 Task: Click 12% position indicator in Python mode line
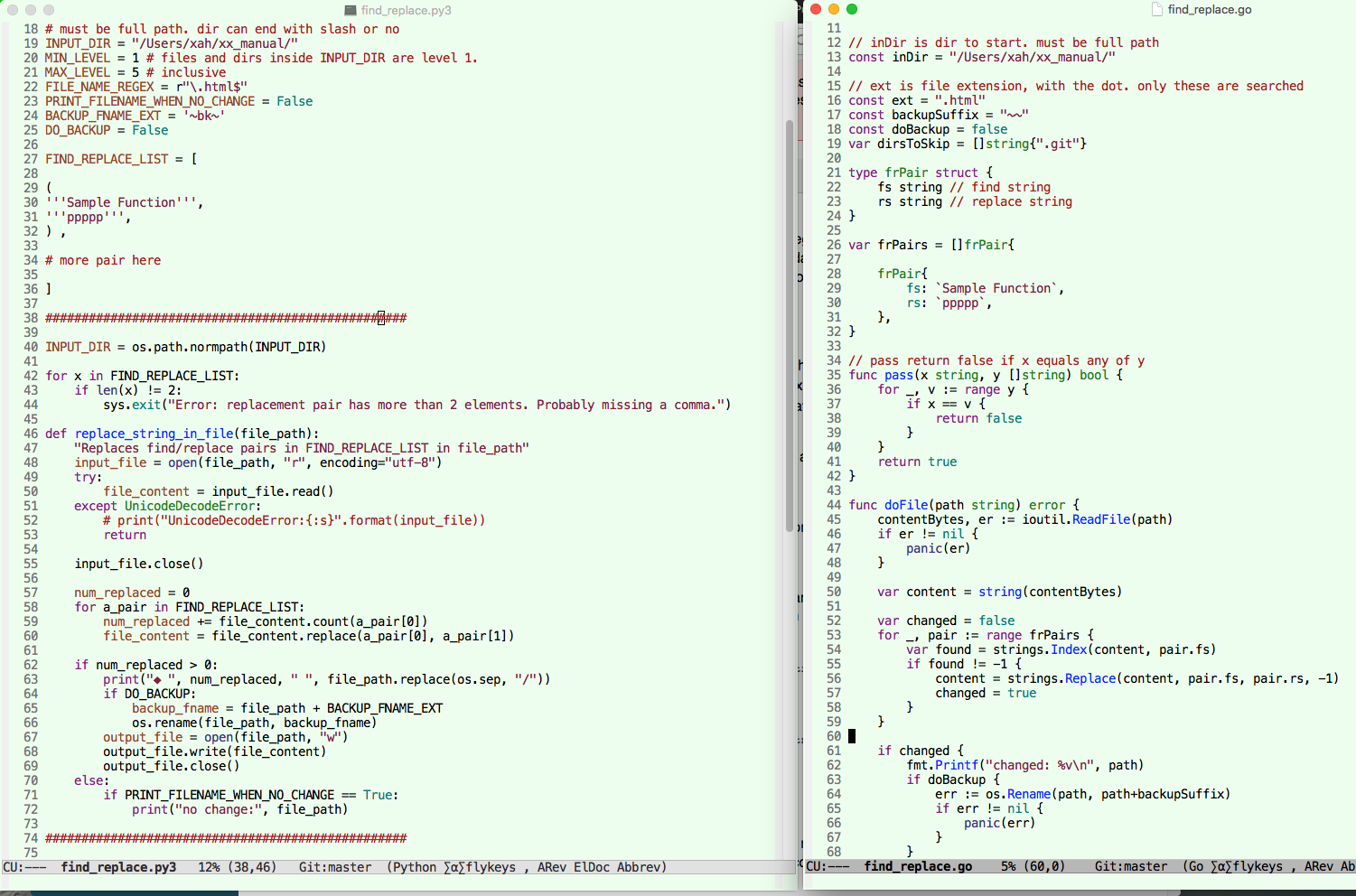click(x=209, y=867)
